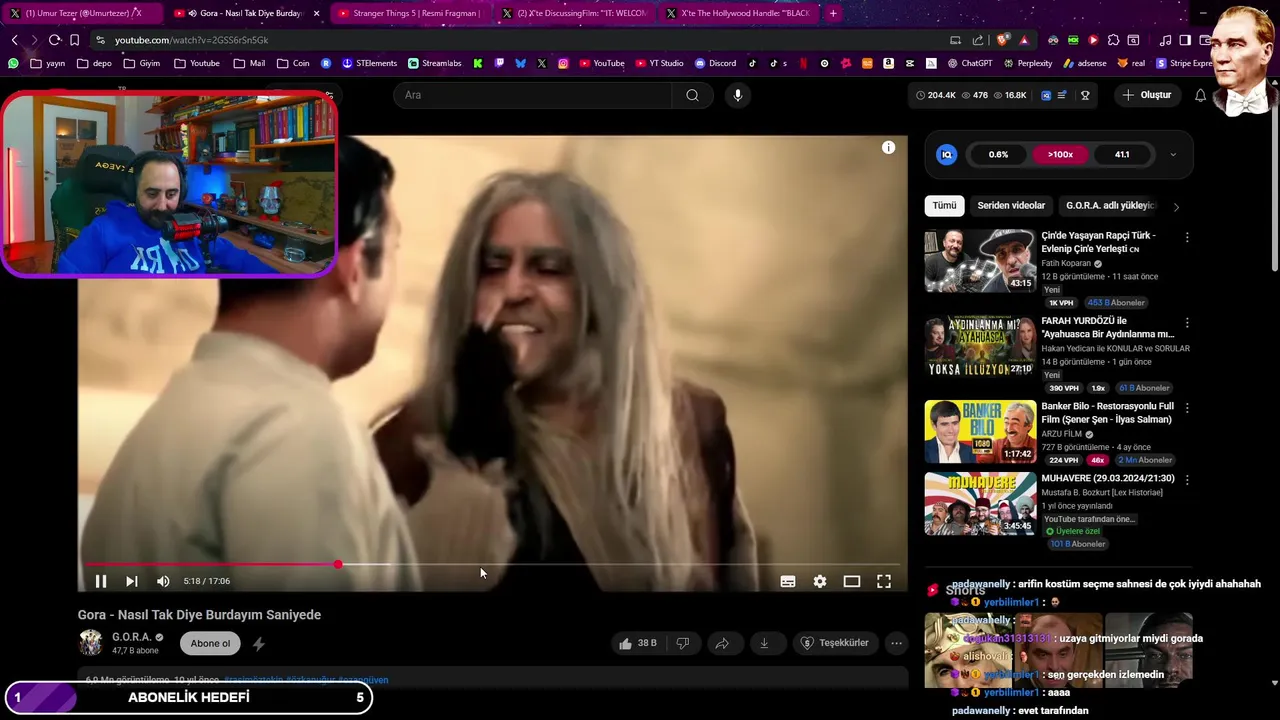
Task: Open the Brave shields icon
Action: tap(1003, 40)
